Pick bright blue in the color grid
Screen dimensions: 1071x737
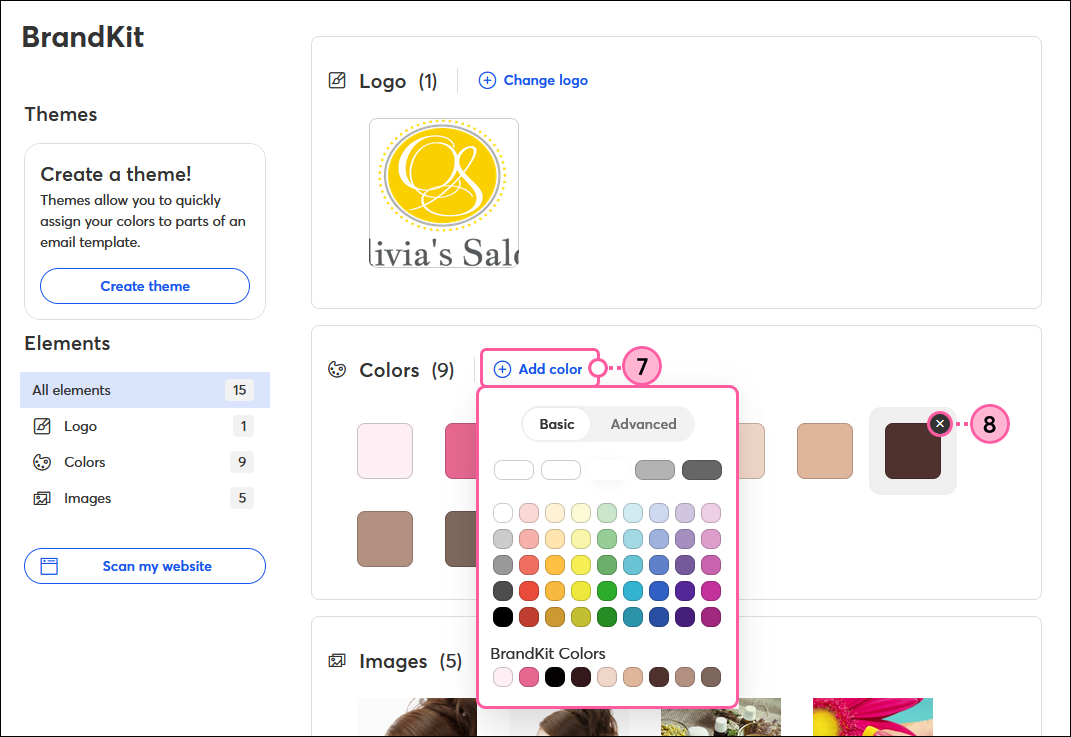click(x=658, y=591)
